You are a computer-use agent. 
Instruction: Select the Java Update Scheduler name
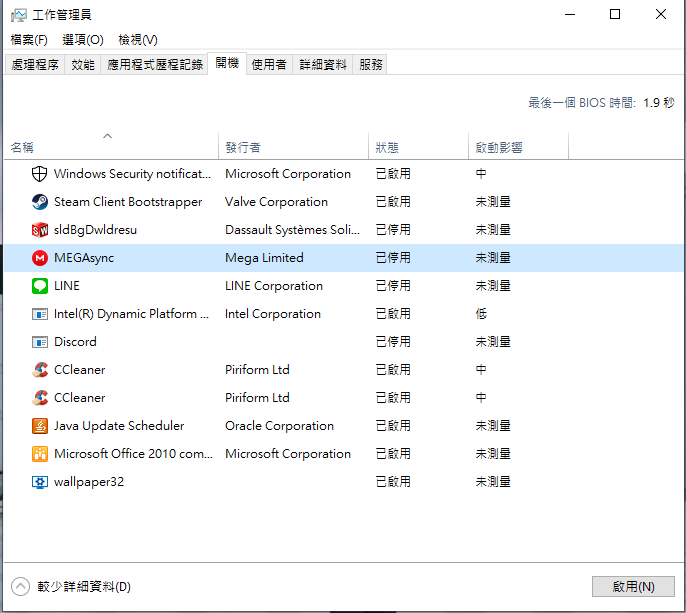click(x=119, y=426)
